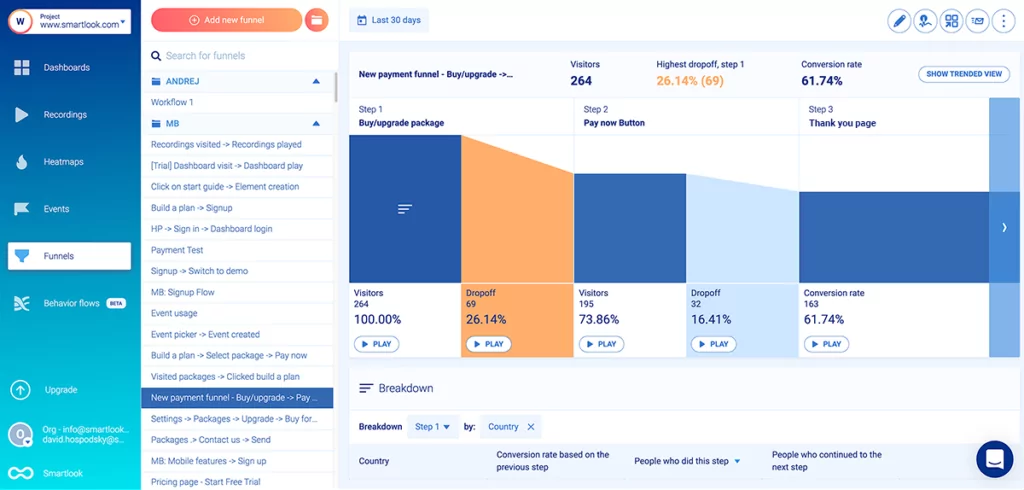Click the Recordings play icon in sidebar
The height and width of the screenshot is (490, 1024).
coord(21,115)
